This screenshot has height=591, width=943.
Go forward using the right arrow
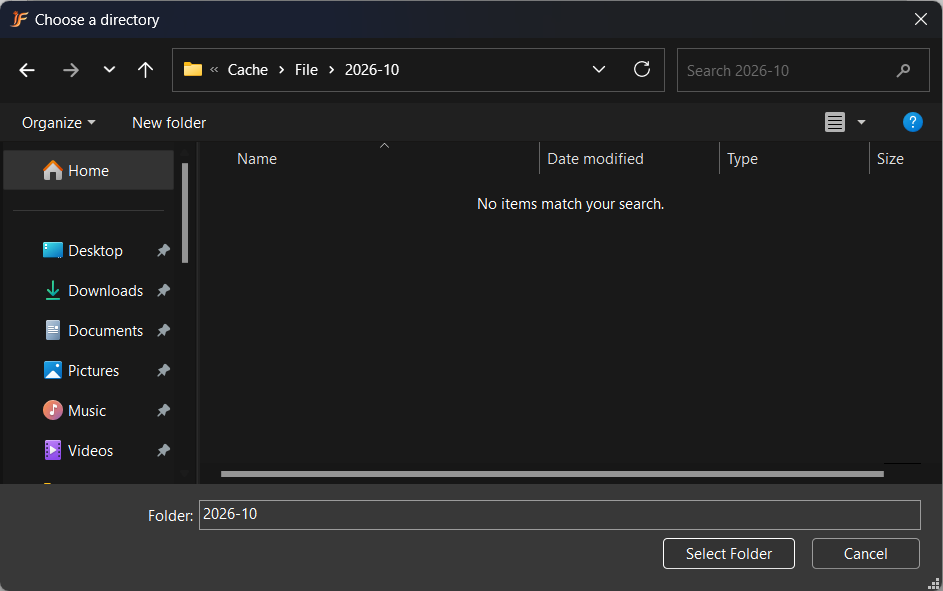pyautogui.click(x=71, y=70)
